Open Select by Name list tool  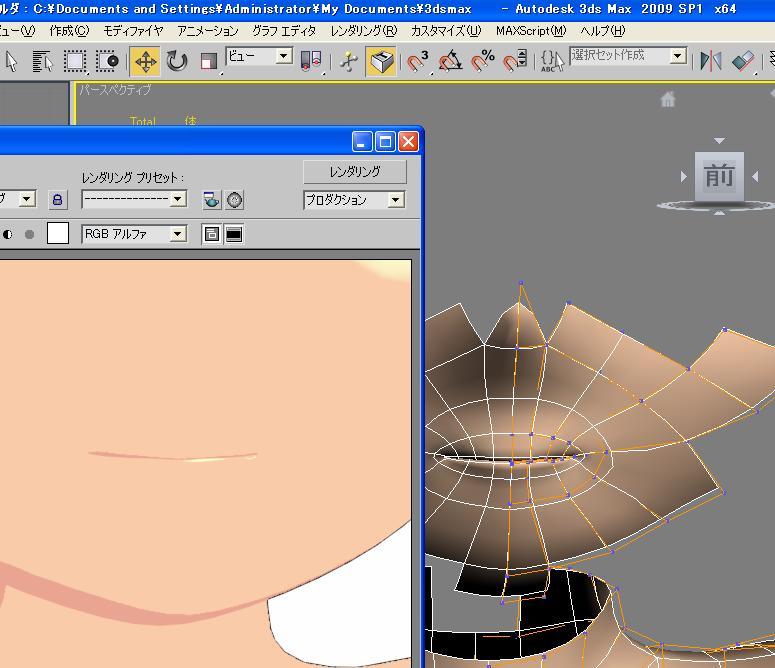point(43,62)
